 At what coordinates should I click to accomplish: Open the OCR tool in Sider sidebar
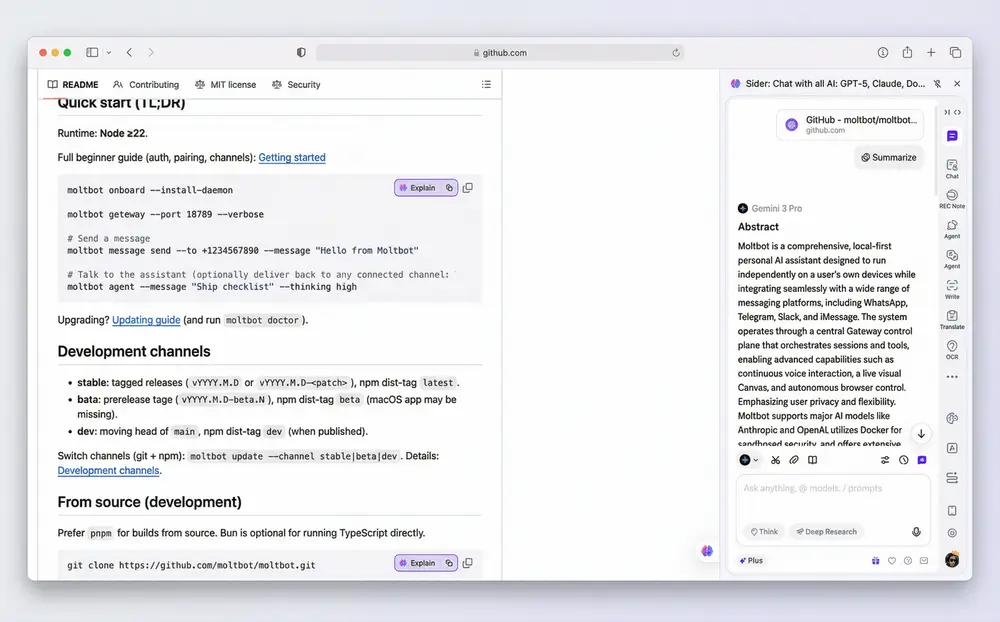(x=952, y=349)
